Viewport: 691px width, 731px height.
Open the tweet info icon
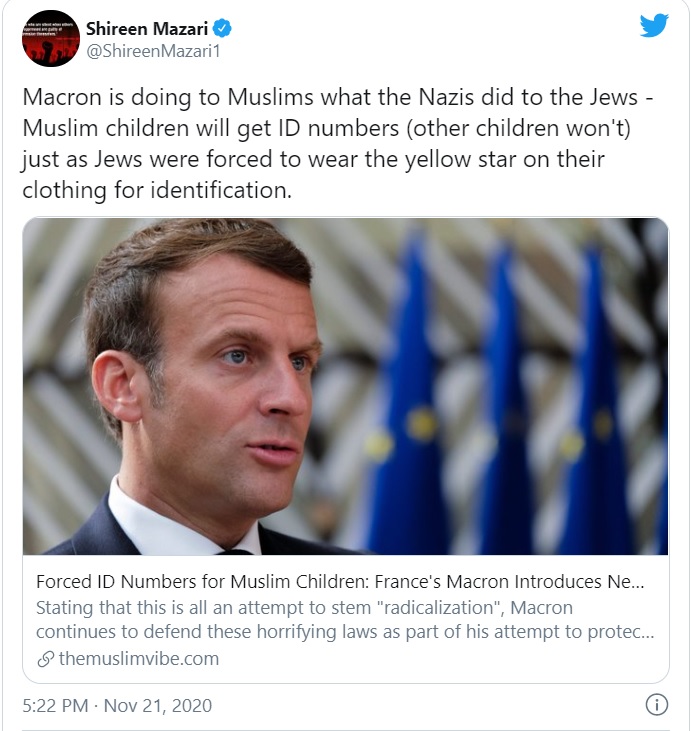(x=656, y=705)
